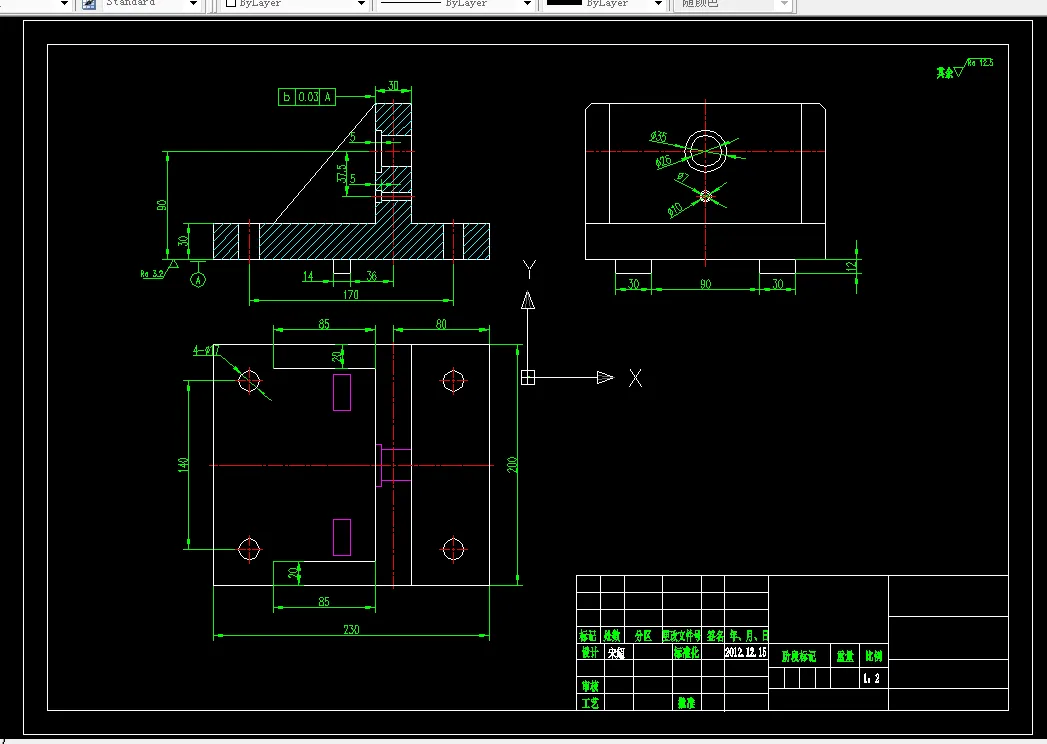Select the 170 dimension text

351,294
